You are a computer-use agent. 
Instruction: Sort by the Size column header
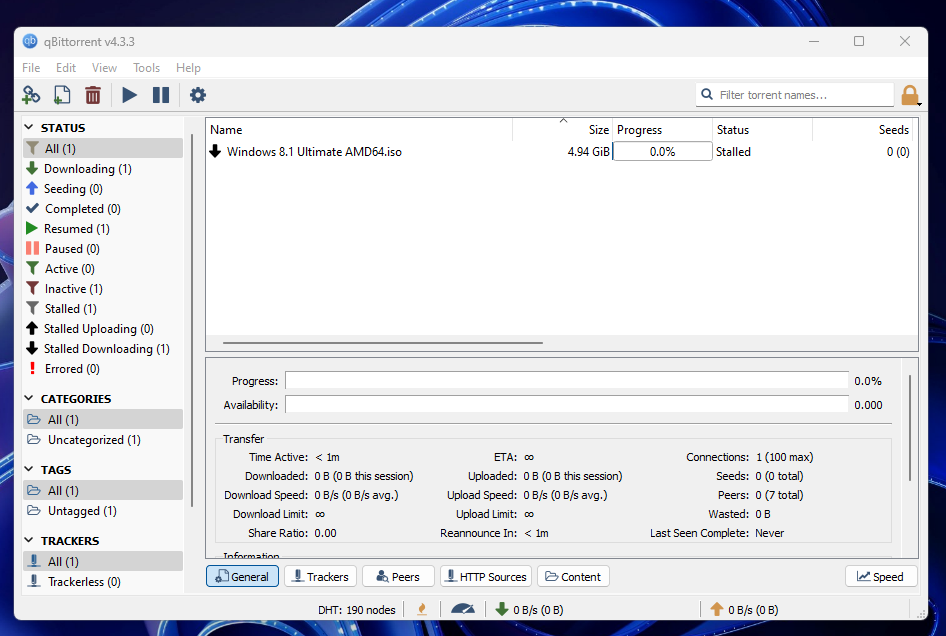[562, 129]
